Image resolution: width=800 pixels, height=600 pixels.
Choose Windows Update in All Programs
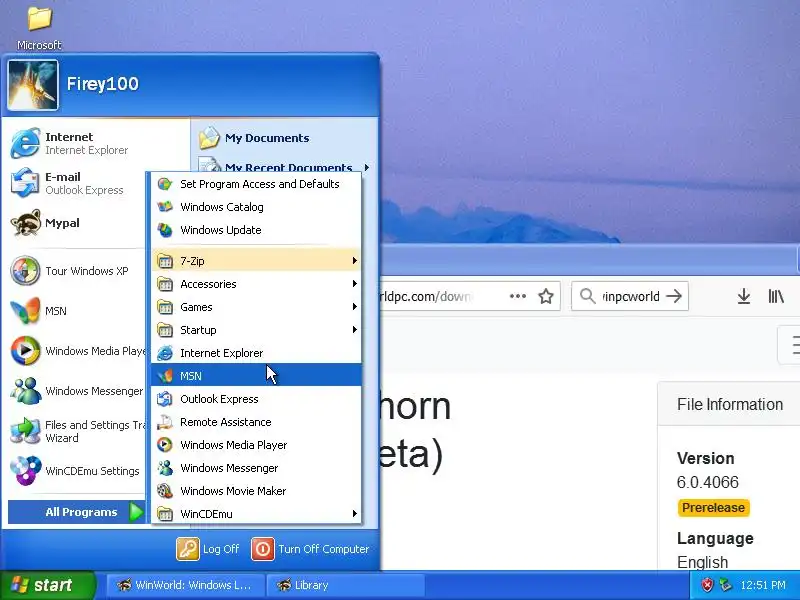pyautogui.click(x=256, y=230)
